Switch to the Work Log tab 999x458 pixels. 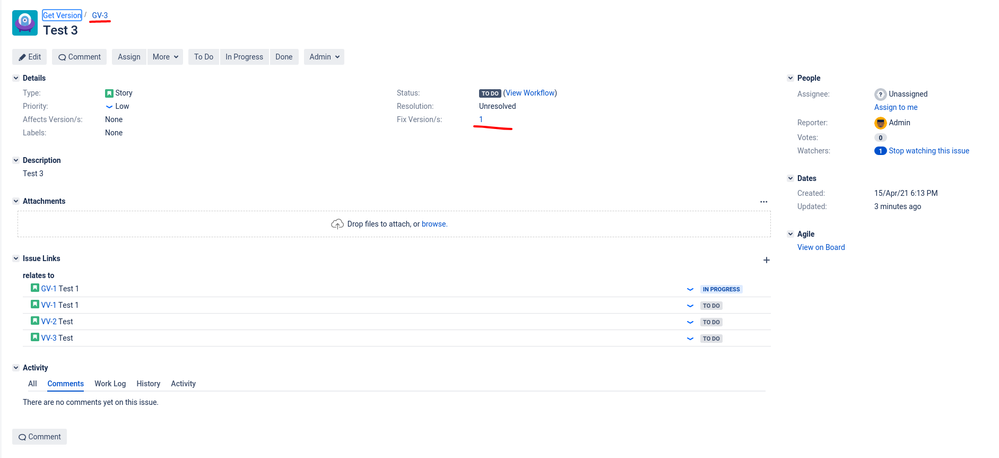(110, 384)
